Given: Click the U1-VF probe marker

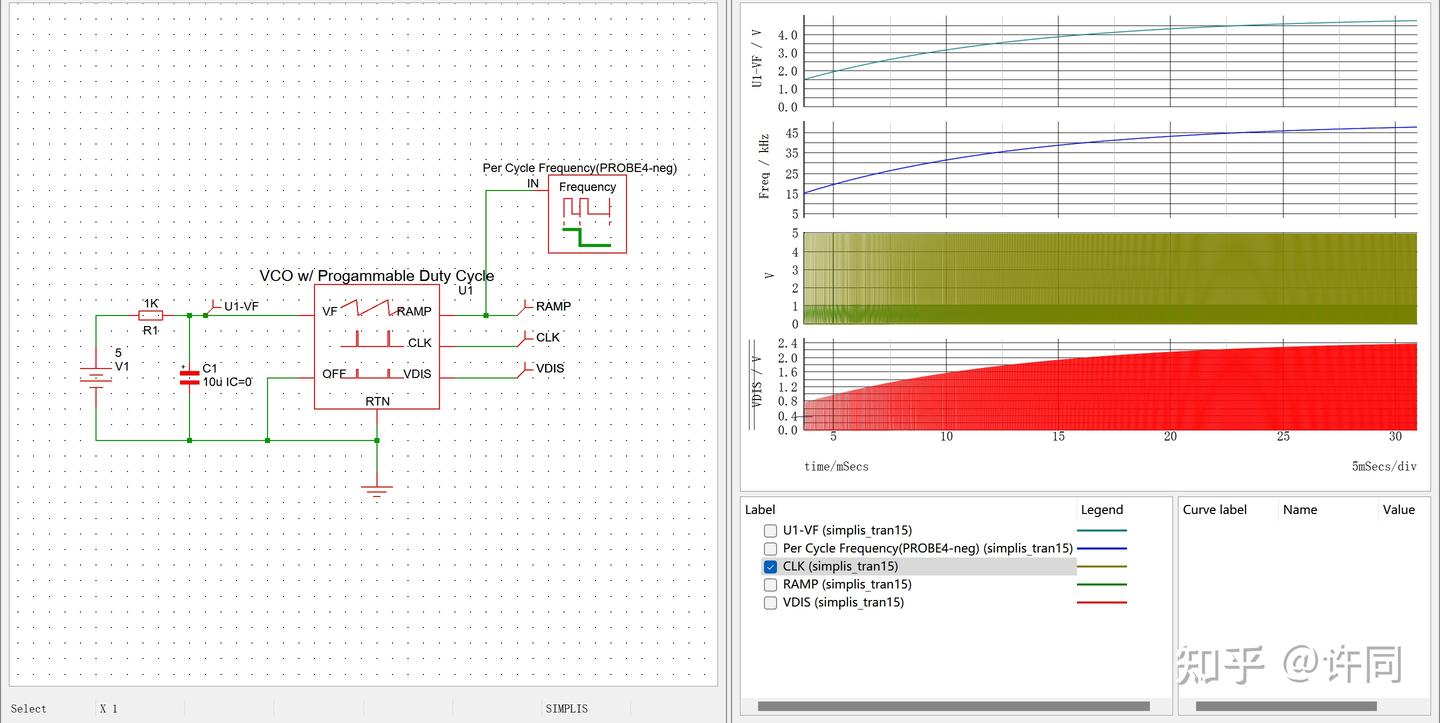Looking at the screenshot, I should (214, 305).
